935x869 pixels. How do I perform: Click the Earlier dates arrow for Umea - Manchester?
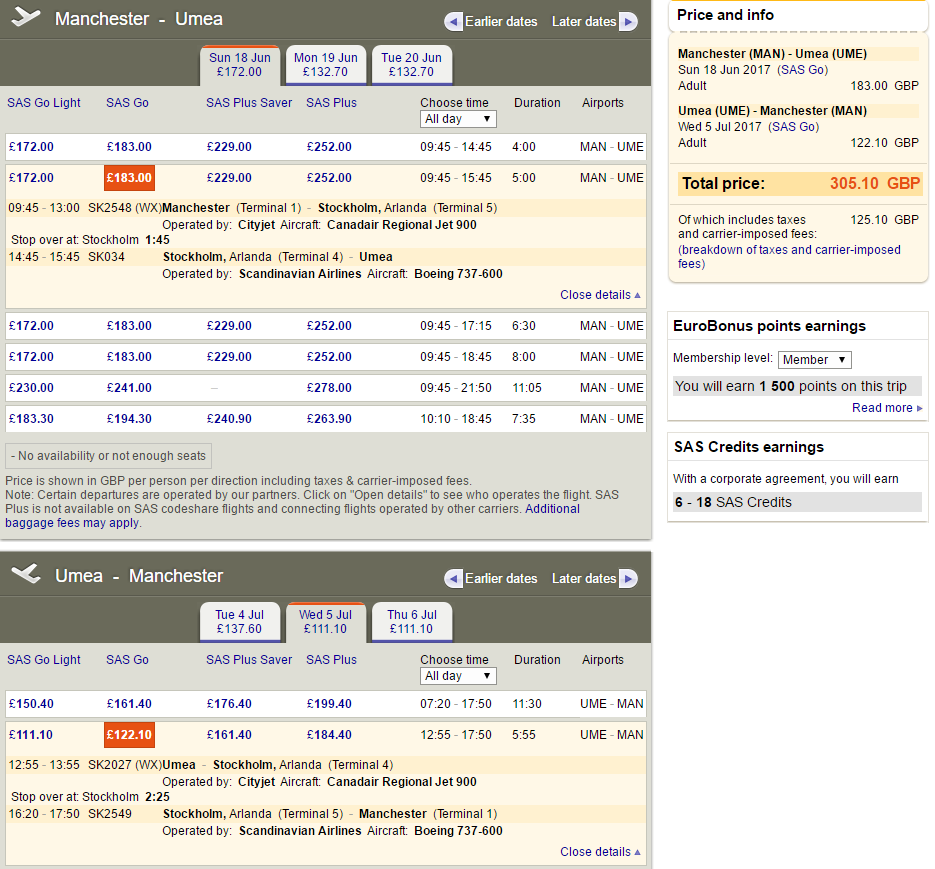(453, 579)
